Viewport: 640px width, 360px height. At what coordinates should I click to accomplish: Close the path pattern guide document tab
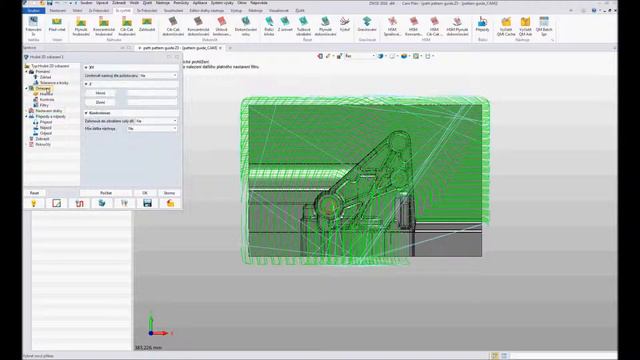tap(220, 48)
